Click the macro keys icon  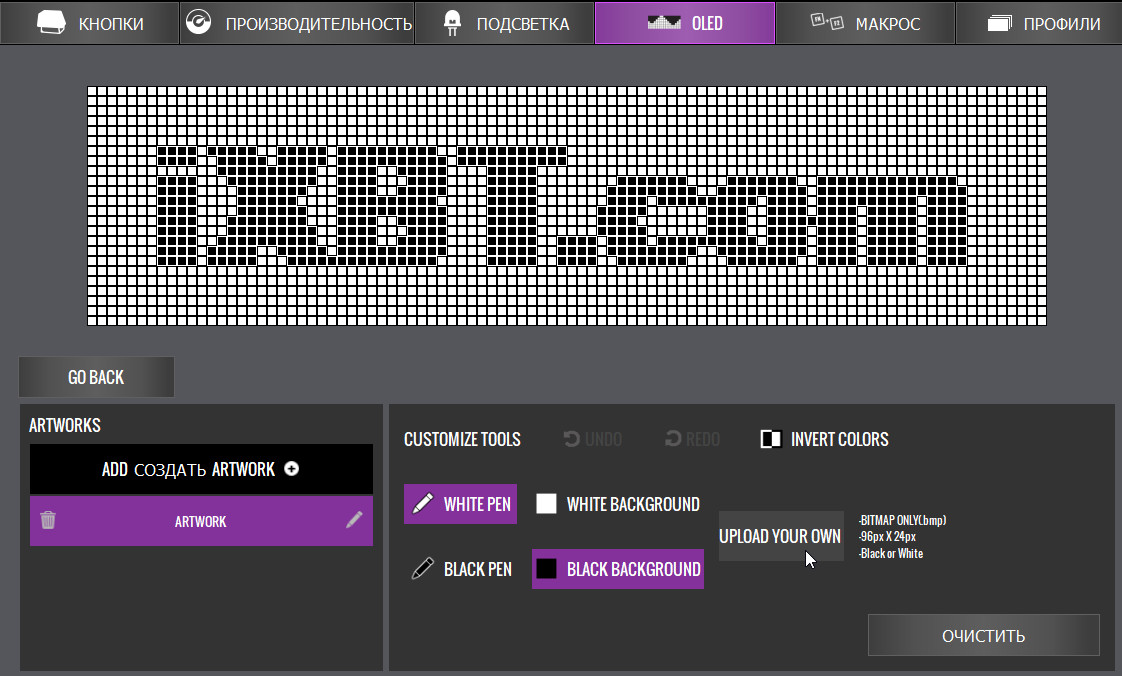(827, 22)
